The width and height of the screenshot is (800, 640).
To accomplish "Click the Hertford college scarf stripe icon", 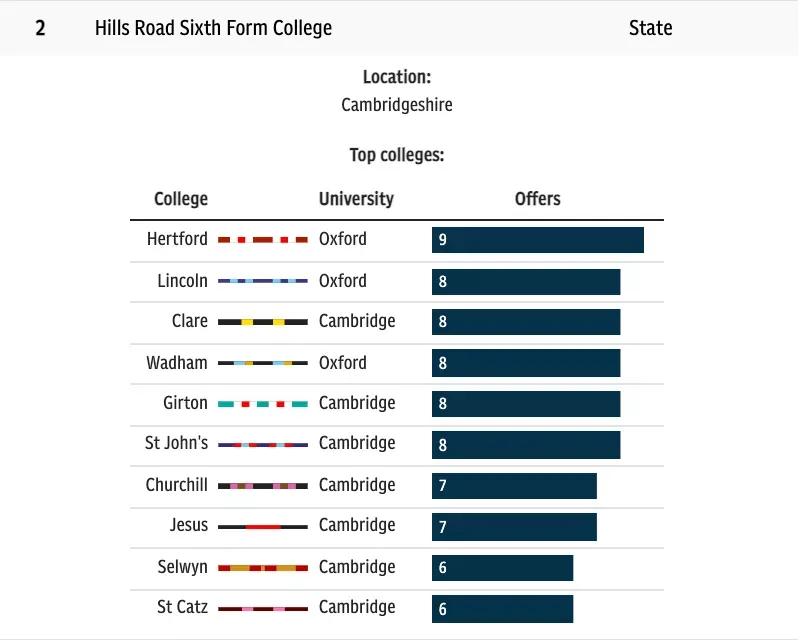I will tap(263, 240).
